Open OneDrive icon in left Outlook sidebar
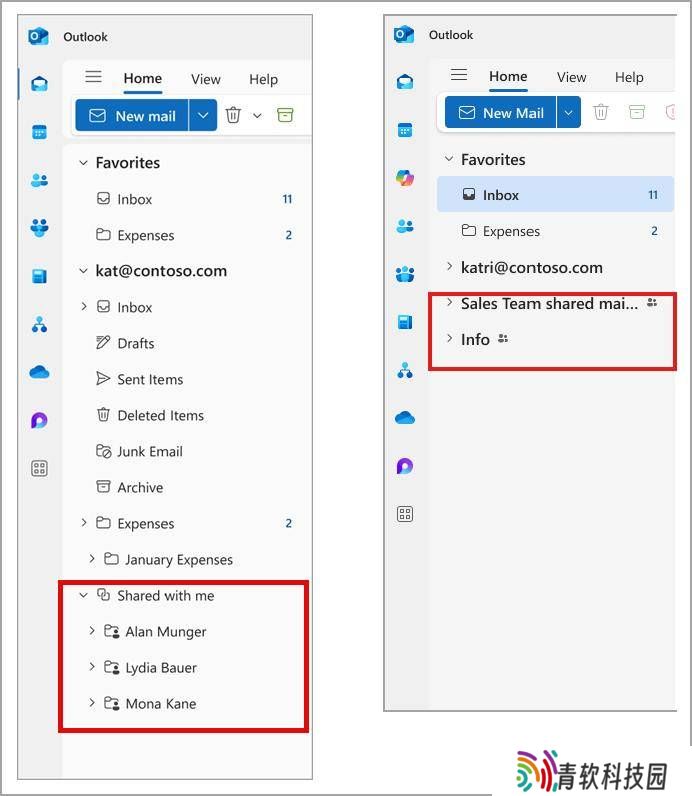This screenshot has width=692, height=796. point(40,373)
